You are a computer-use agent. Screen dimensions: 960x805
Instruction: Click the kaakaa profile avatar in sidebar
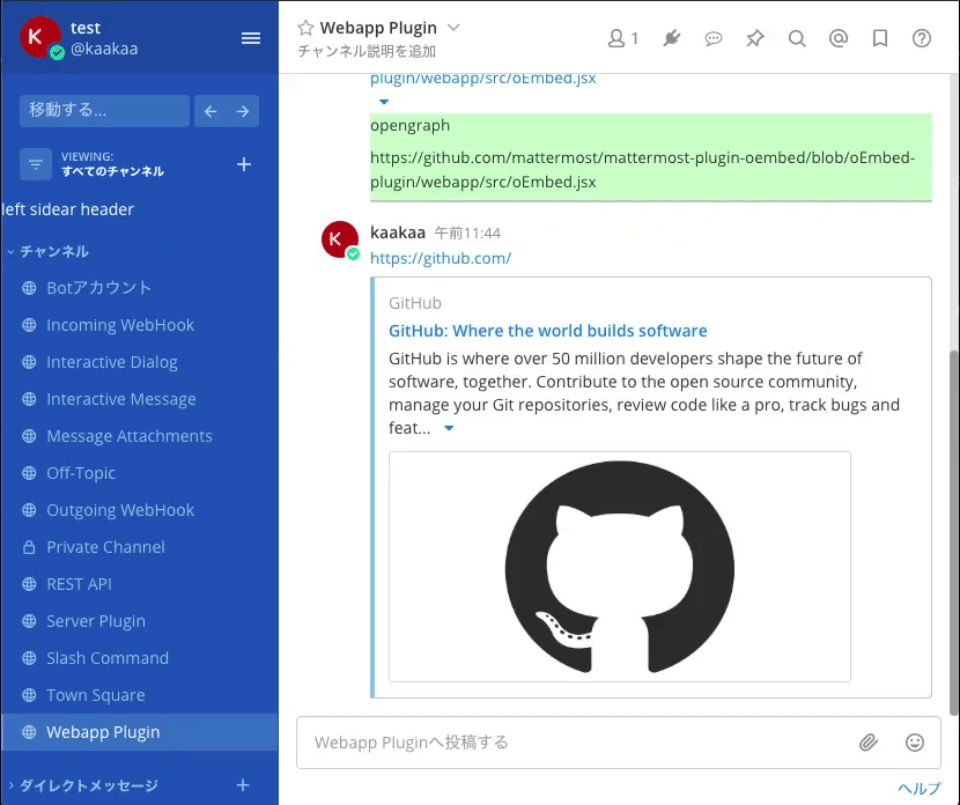40,37
